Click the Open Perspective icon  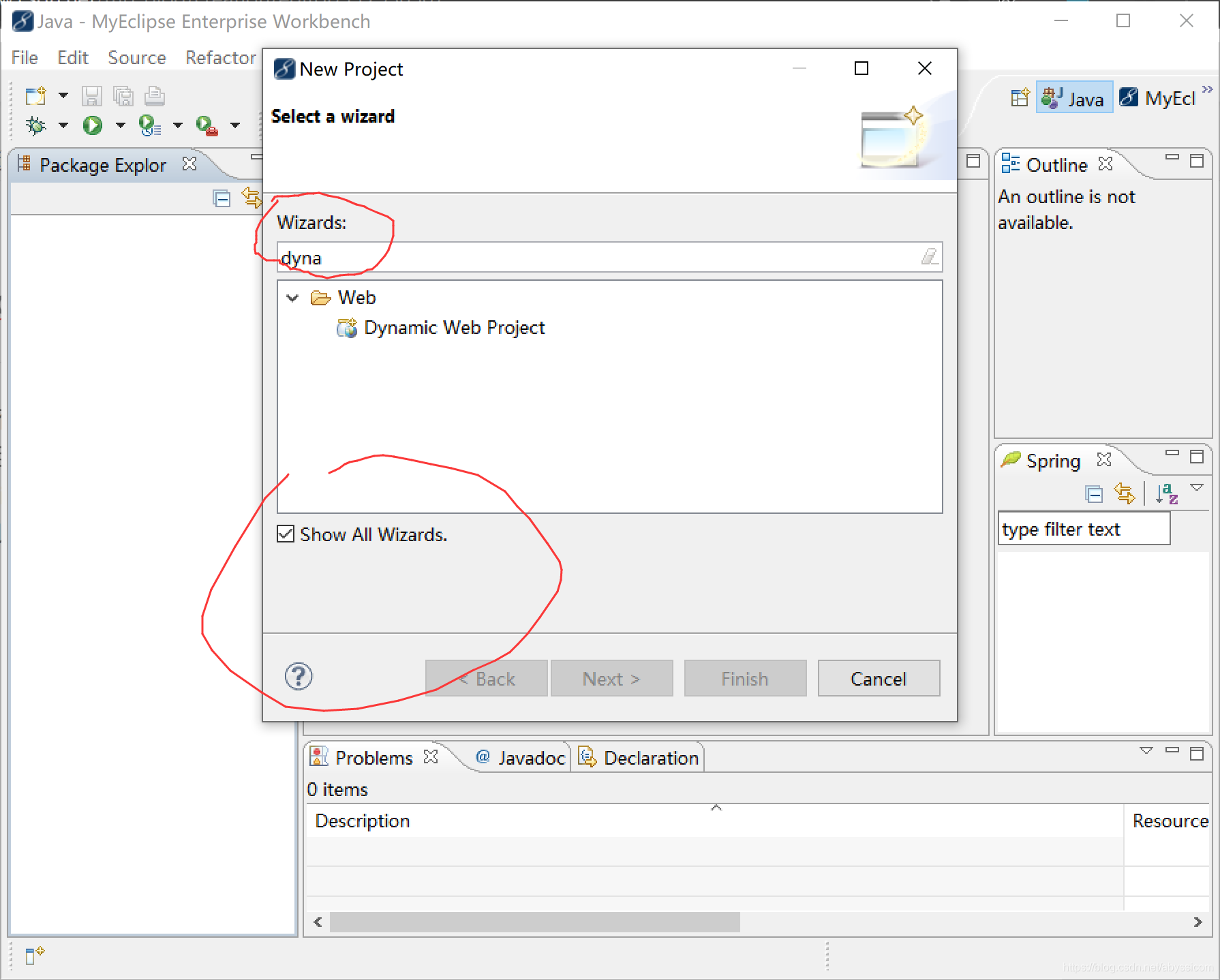pos(1020,98)
